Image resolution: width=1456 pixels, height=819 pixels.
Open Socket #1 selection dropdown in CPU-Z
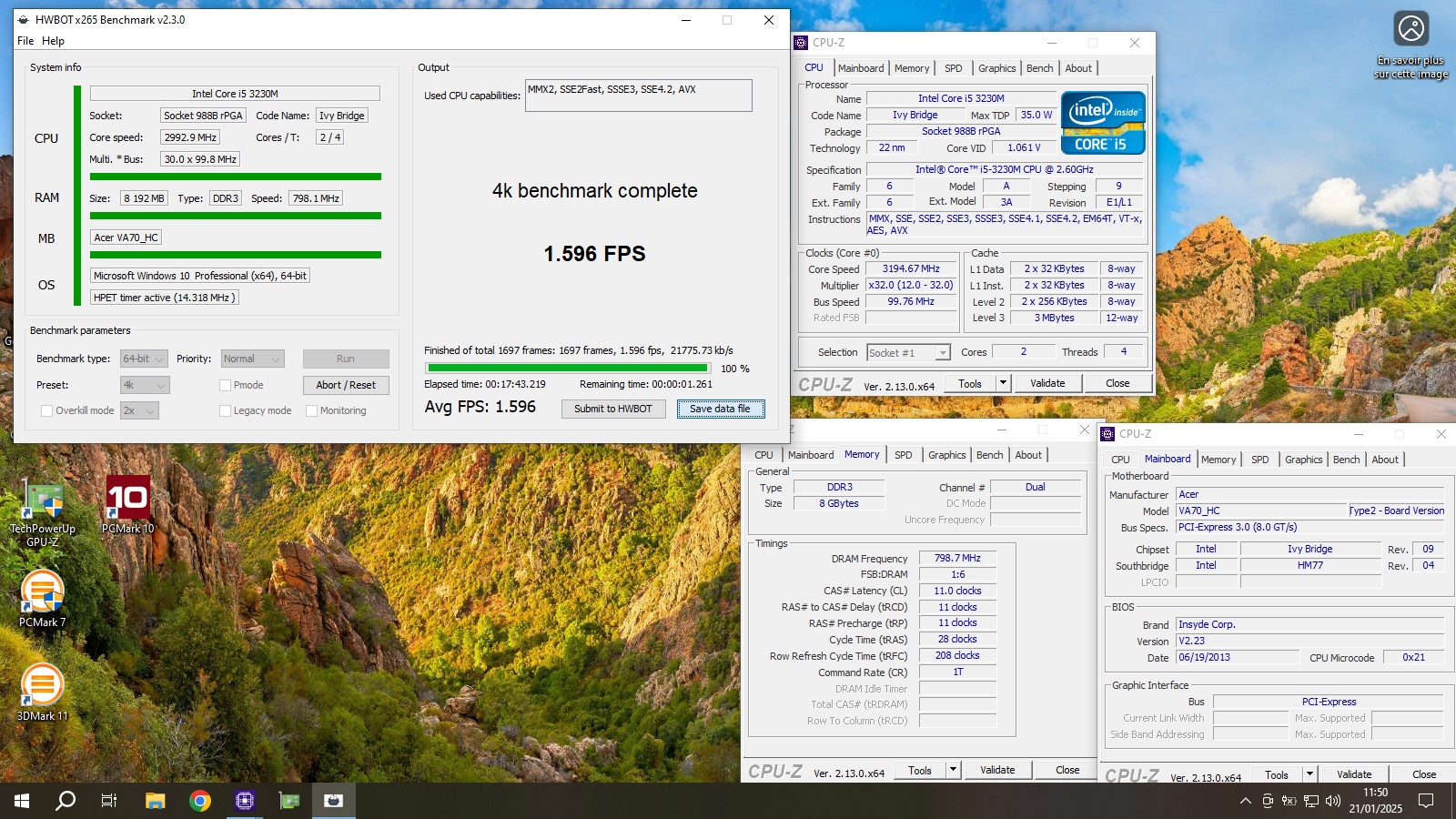pyautogui.click(x=908, y=352)
